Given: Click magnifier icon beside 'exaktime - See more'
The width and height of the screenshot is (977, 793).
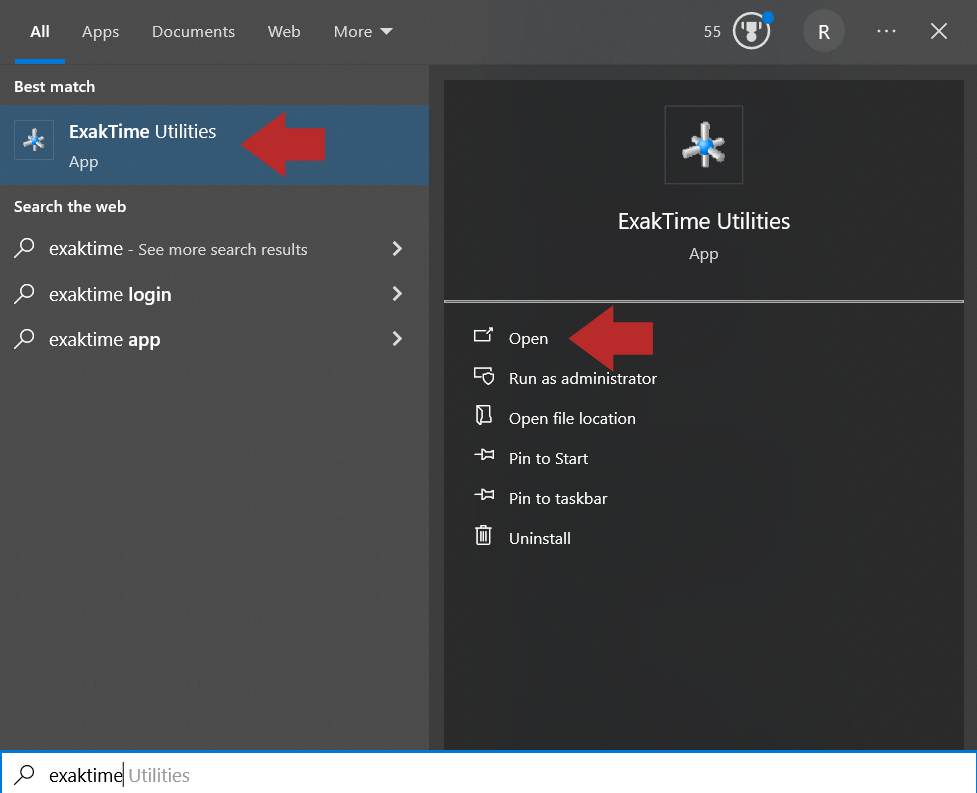Looking at the screenshot, I should [24, 248].
